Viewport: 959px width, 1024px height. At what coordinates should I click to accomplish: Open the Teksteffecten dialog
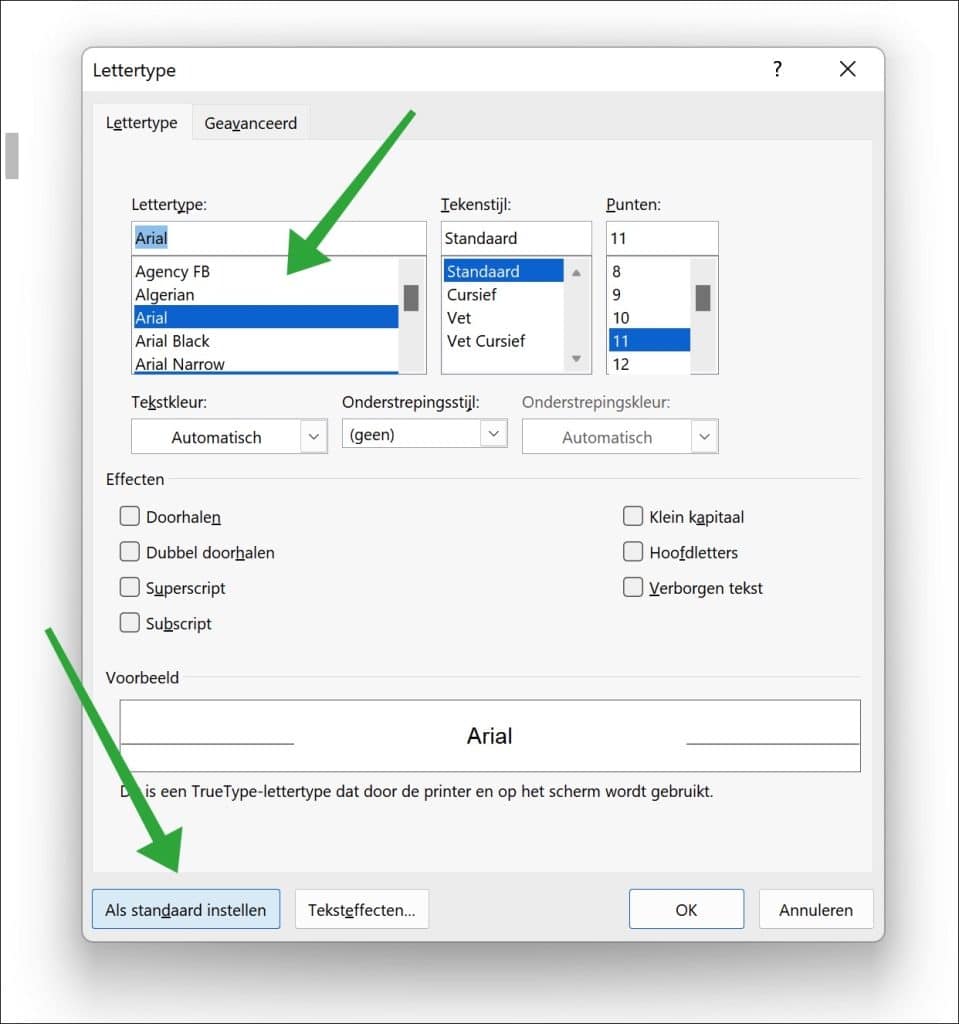tap(362, 909)
